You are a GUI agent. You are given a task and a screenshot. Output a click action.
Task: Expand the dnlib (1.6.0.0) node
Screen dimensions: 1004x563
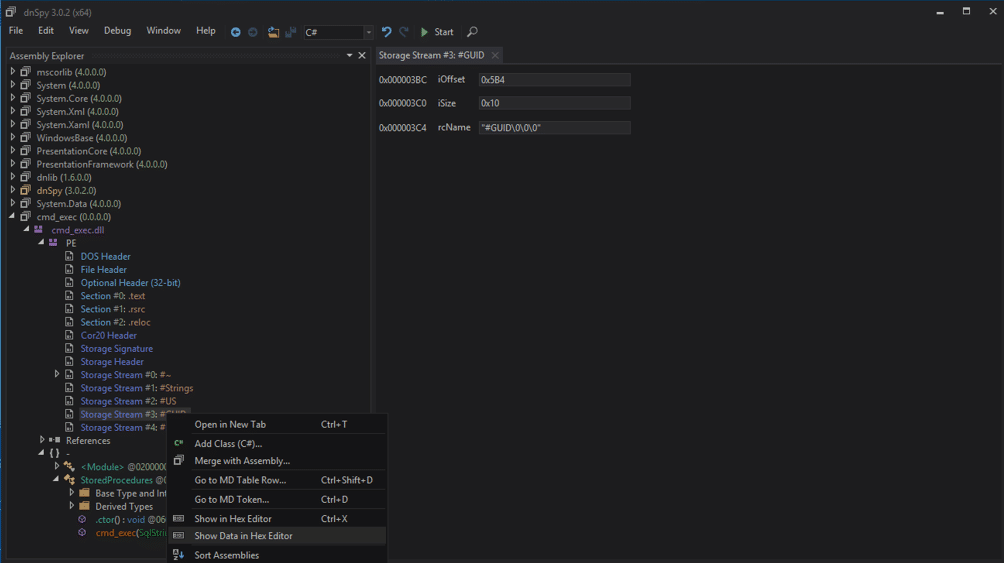(13, 177)
